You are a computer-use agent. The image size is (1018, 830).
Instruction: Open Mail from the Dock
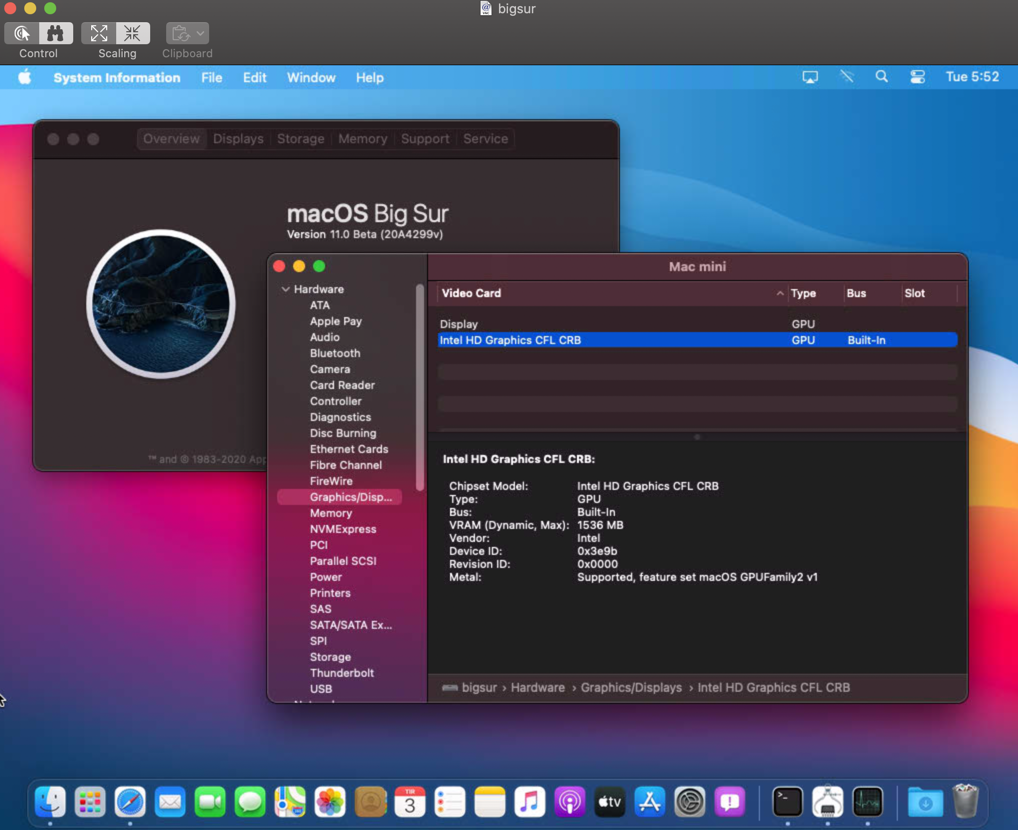pyautogui.click(x=170, y=802)
